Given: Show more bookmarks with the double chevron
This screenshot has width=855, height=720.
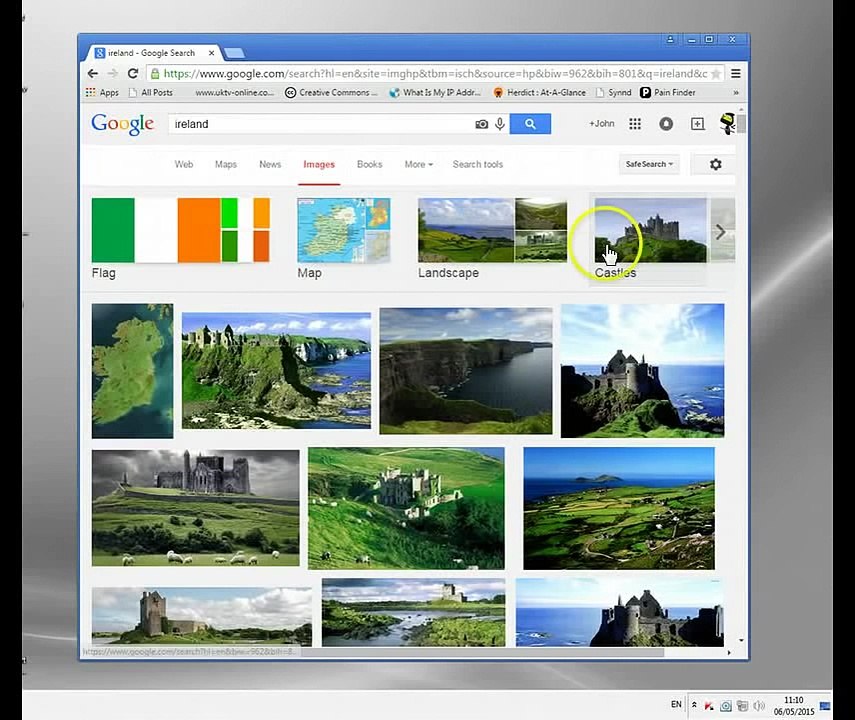Looking at the screenshot, I should click(736, 93).
